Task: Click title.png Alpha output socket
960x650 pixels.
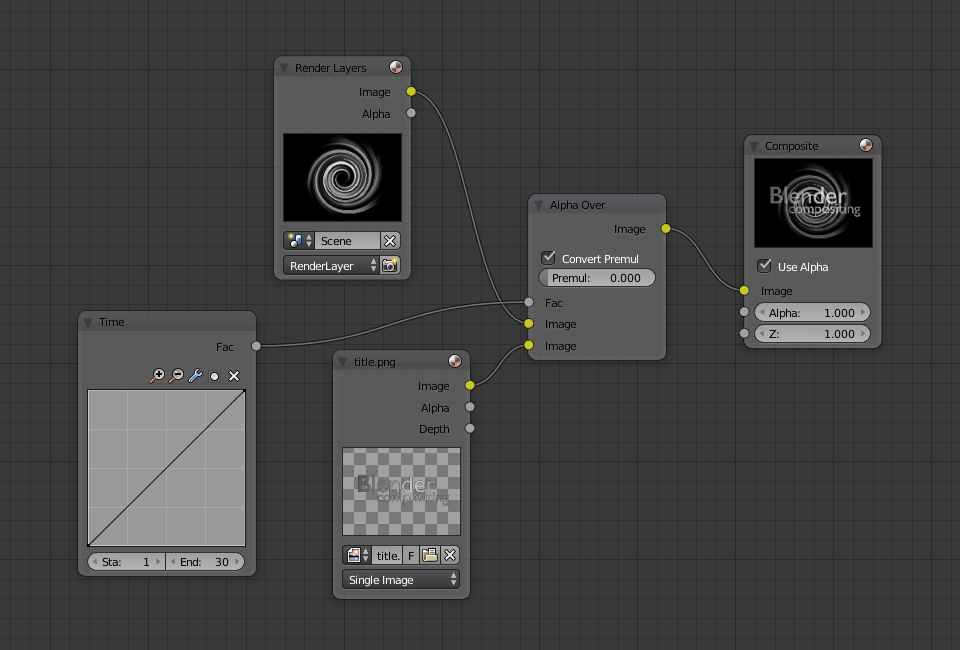Action: (x=470, y=407)
